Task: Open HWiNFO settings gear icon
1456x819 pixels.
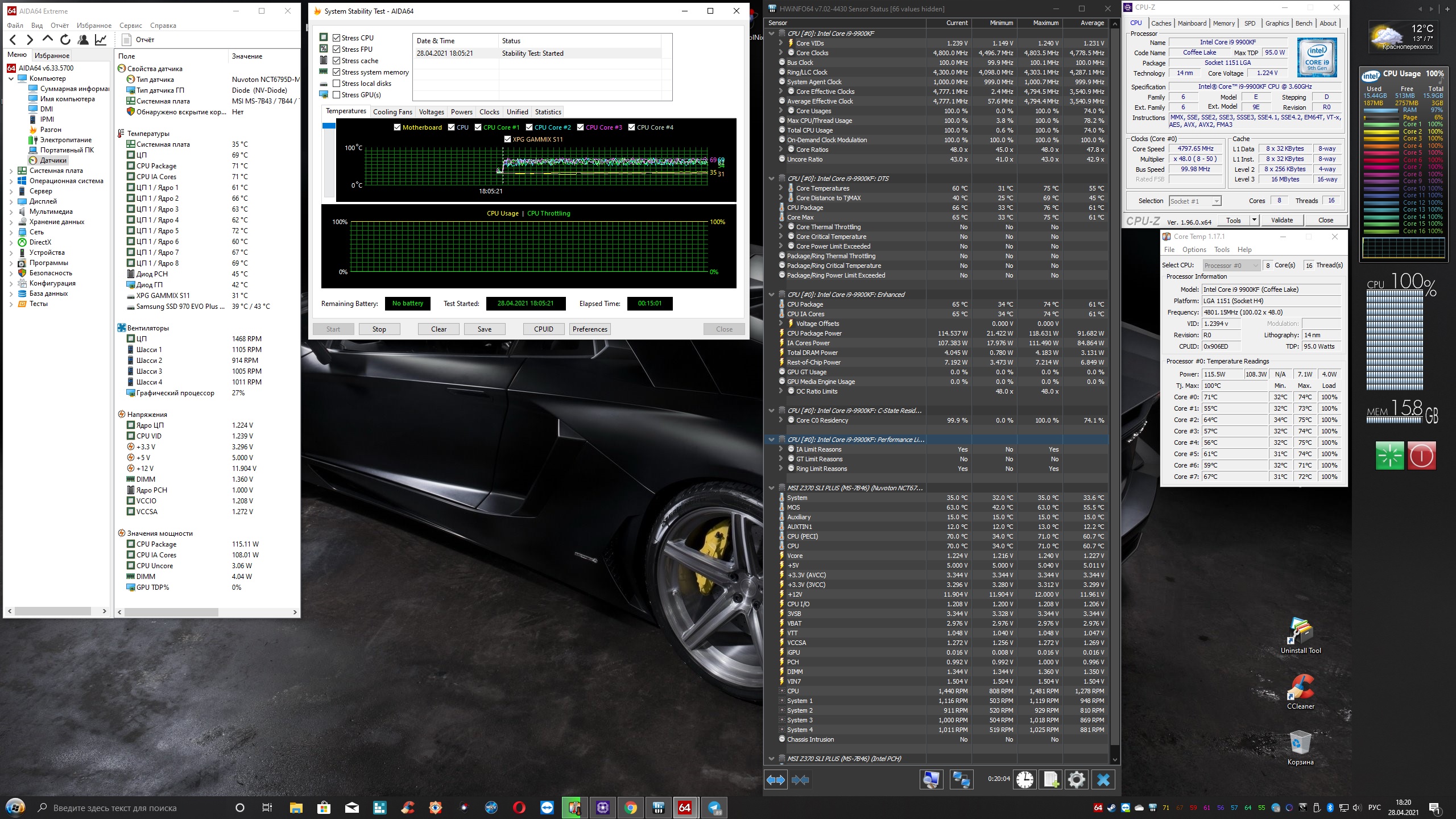Action: (1076, 780)
